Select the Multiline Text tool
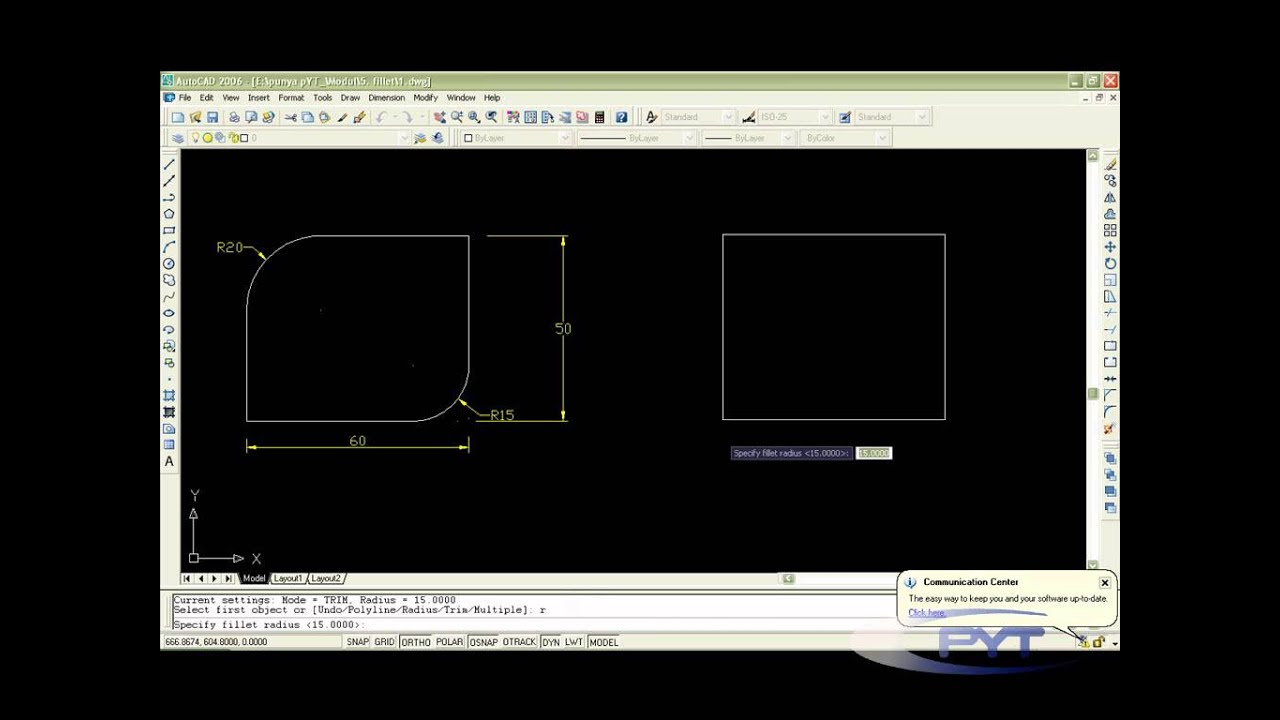 click(x=169, y=462)
